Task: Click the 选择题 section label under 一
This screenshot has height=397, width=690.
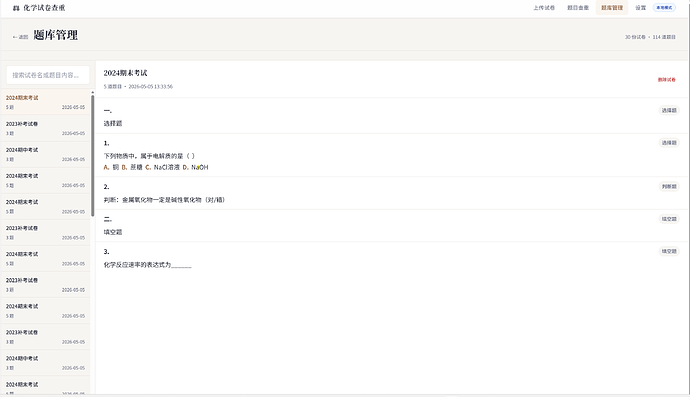Action: tap(113, 124)
